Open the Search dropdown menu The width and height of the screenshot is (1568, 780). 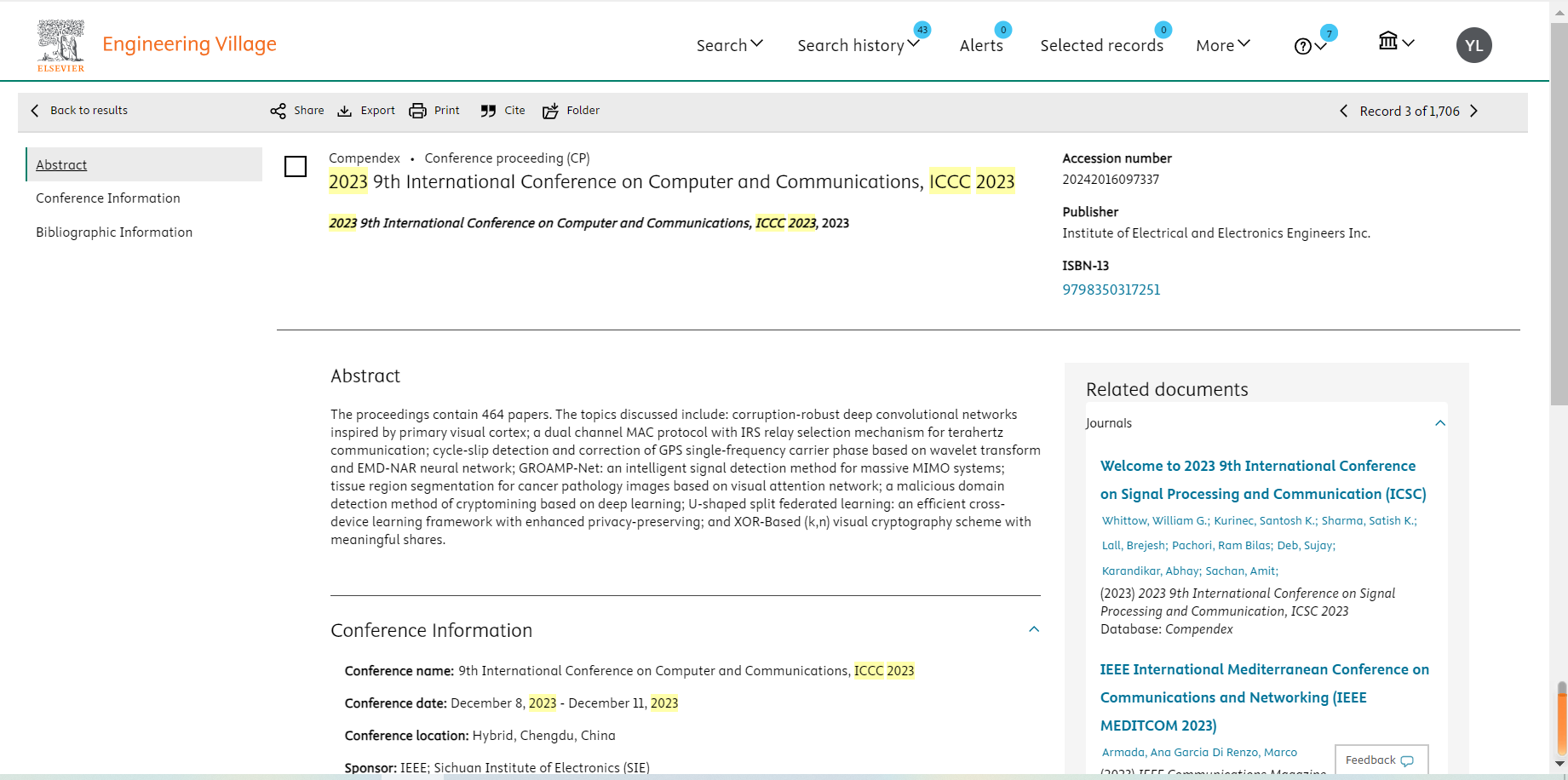(x=729, y=45)
